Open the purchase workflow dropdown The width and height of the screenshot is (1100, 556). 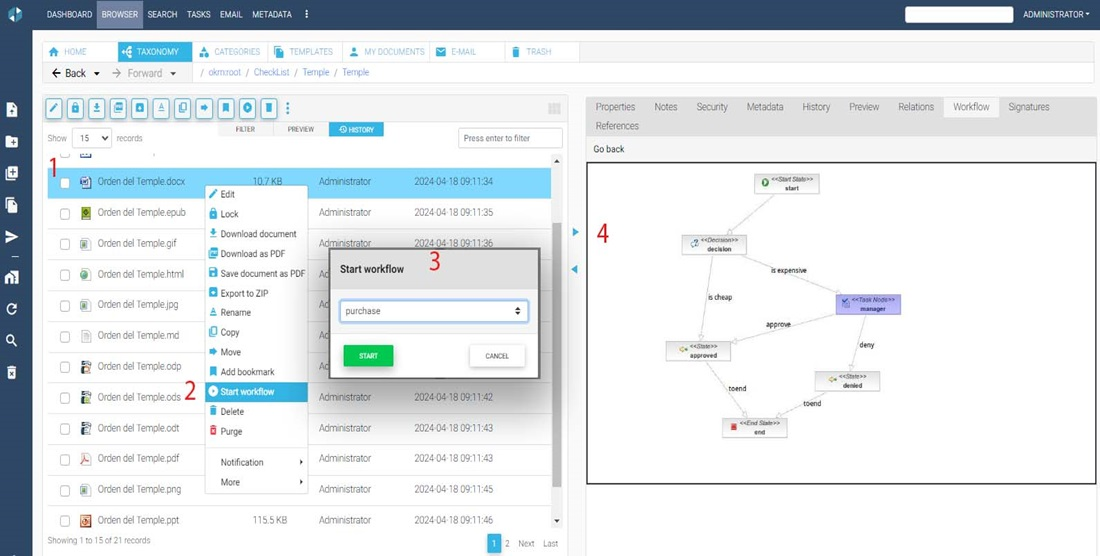click(x=433, y=311)
